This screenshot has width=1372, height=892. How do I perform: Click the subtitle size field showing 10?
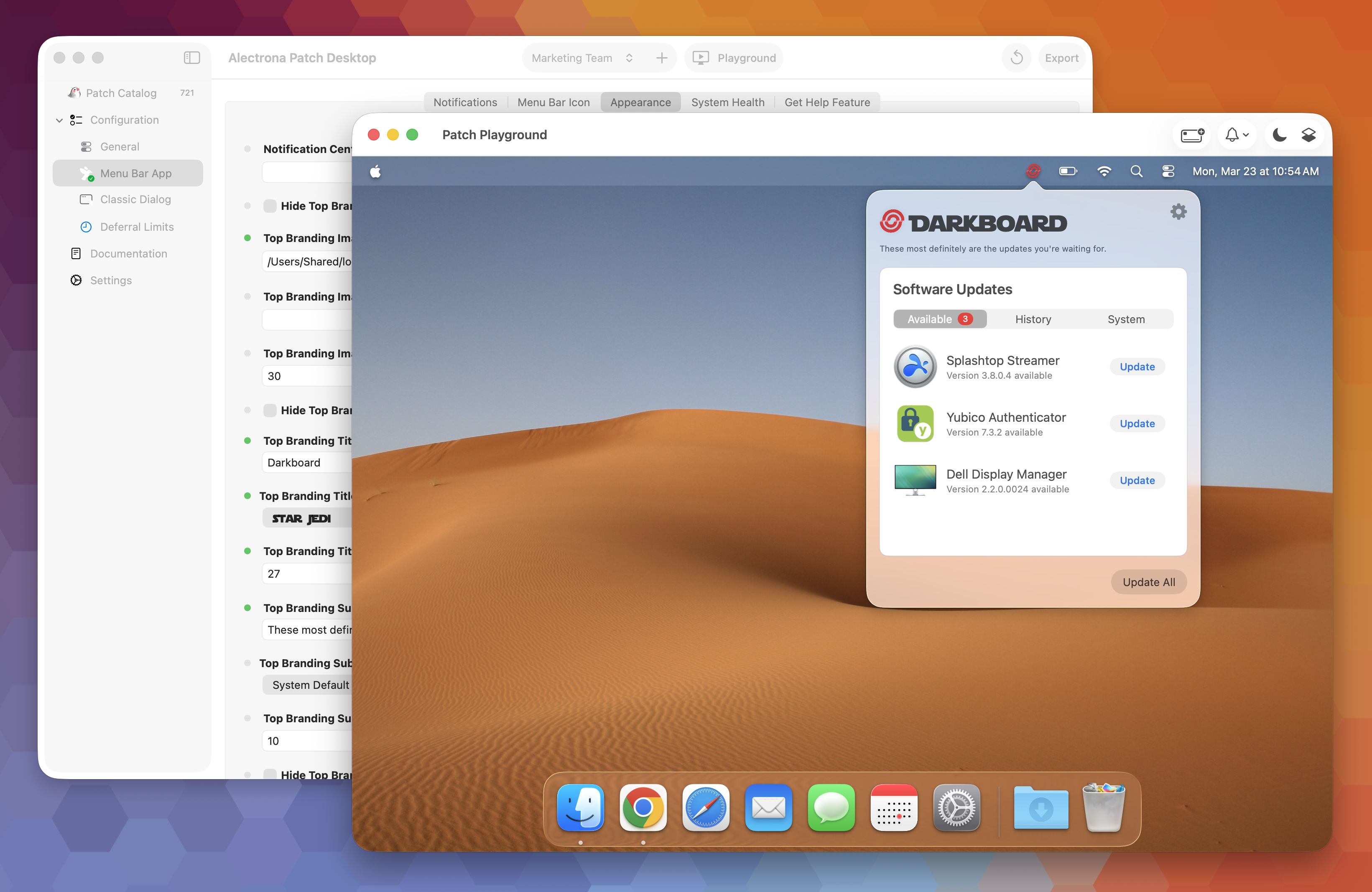tap(307, 741)
